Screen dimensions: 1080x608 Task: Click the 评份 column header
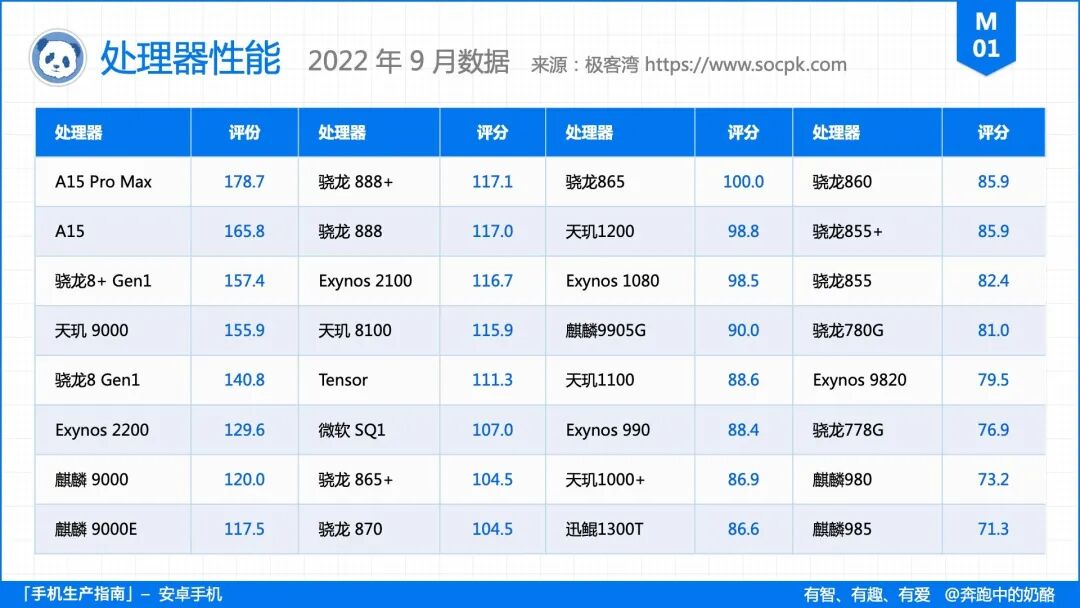(245, 132)
